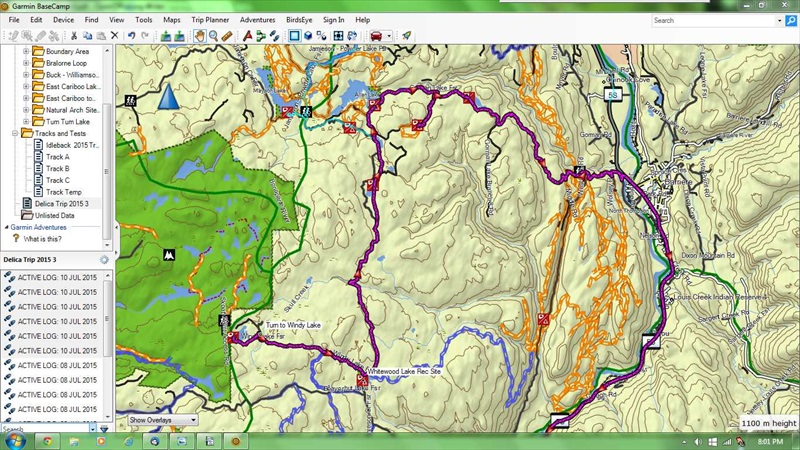Open the Trip Planner menu
The height and width of the screenshot is (450, 800).
point(210,20)
